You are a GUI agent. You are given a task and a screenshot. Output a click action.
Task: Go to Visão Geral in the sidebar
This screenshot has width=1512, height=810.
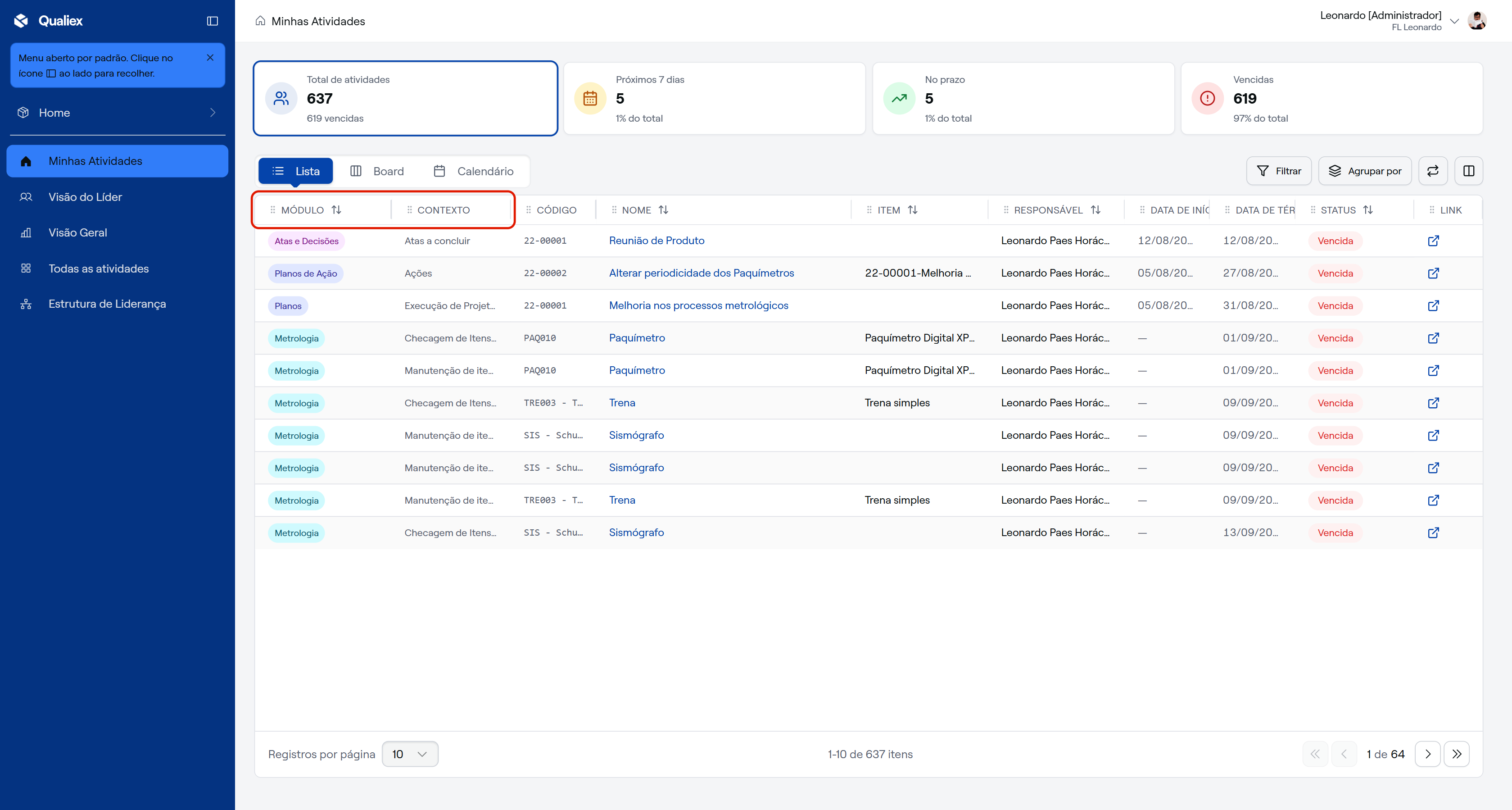118,232
